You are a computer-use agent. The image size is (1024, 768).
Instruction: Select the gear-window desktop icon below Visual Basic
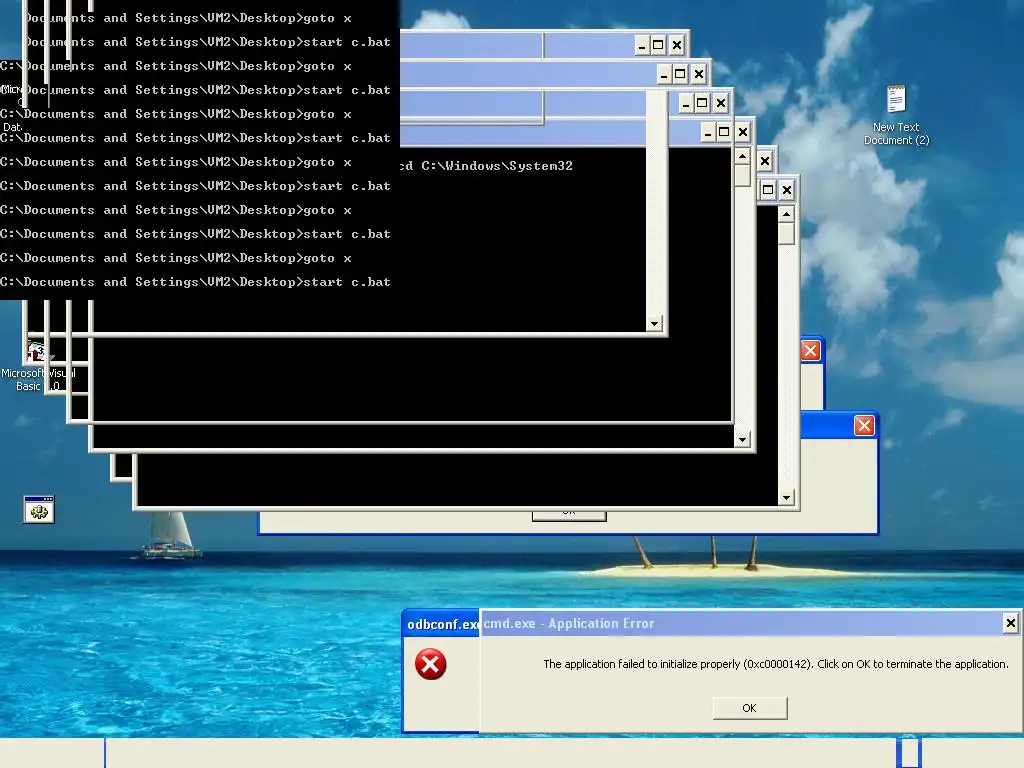tap(39, 509)
